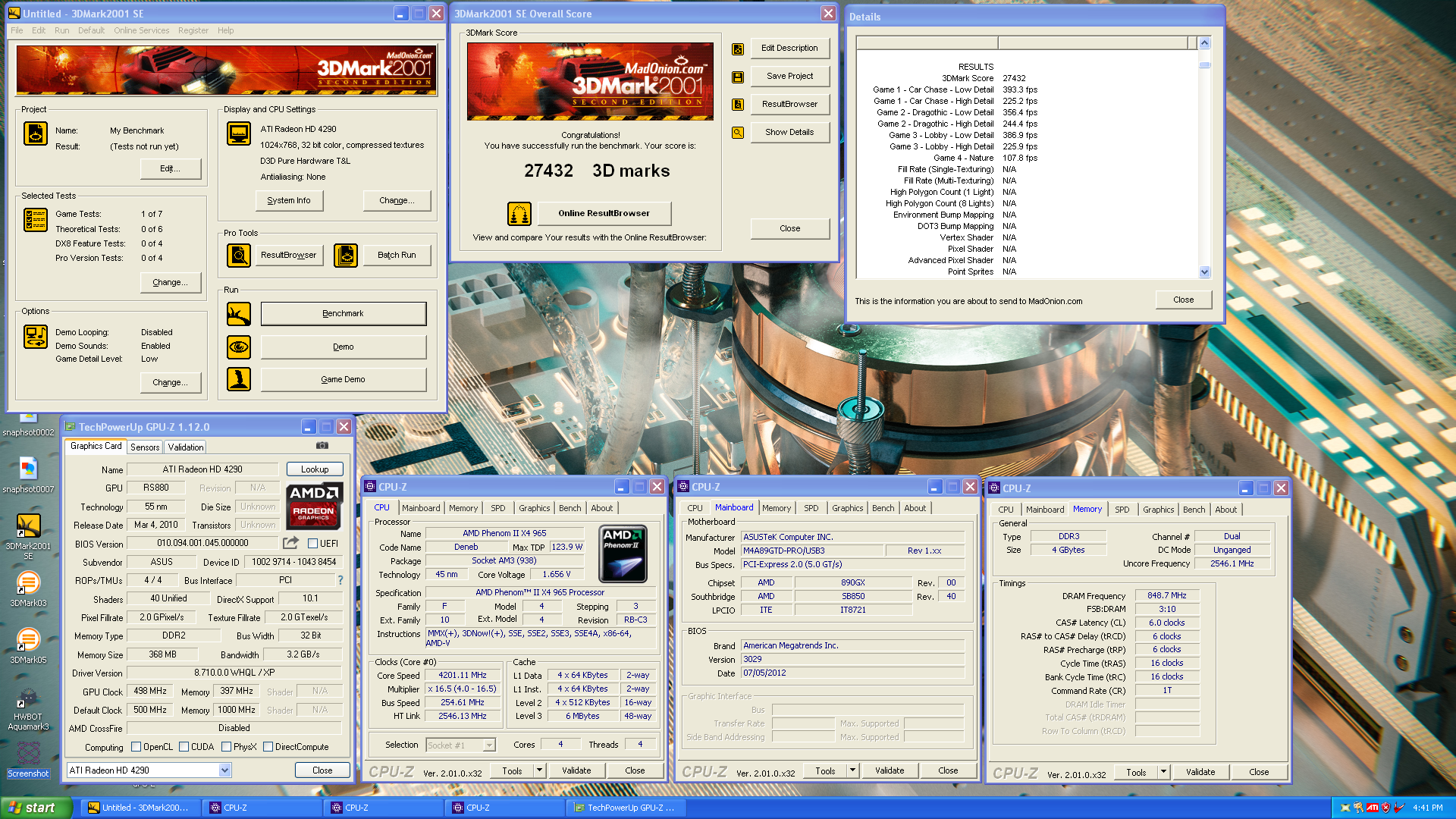The height and width of the screenshot is (819, 1456).
Task: Switch to the Validation tab in GPU-Z
Action: tap(186, 447)
